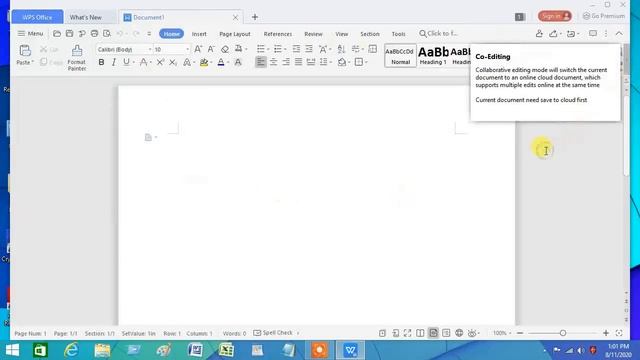Toggle Bold formatting
The width and height of the screenshot is (640, 360).
101,62
